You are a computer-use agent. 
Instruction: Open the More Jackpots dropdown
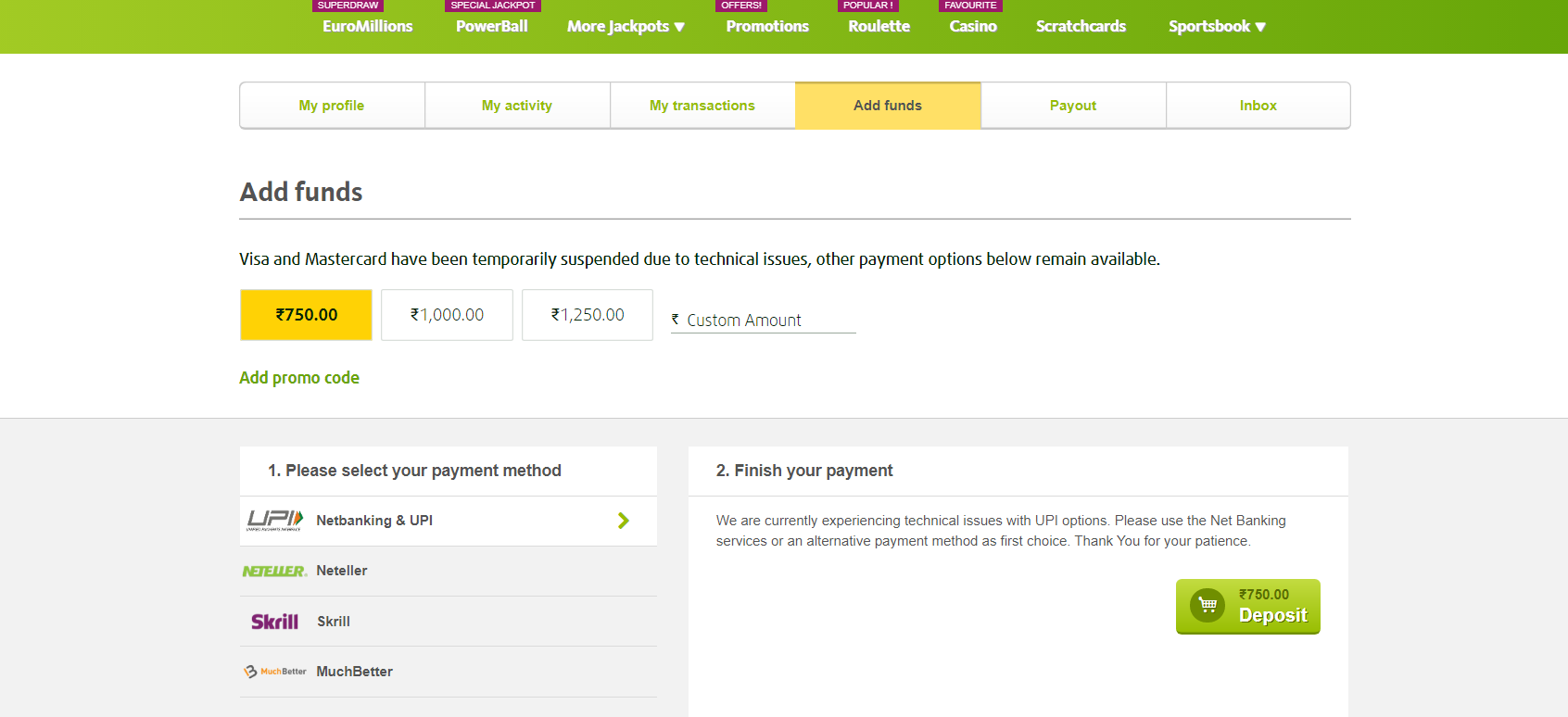tap(626, 26)
